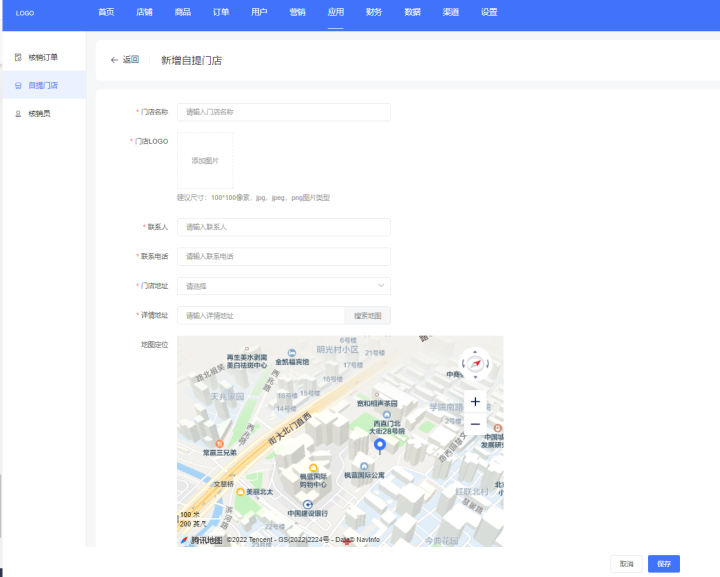Open the 渠道 menu
720x577 pixels.
[450, 12]
